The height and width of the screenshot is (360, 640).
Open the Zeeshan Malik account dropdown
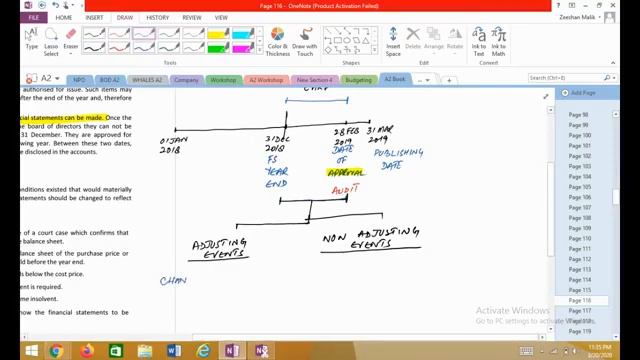600,18
